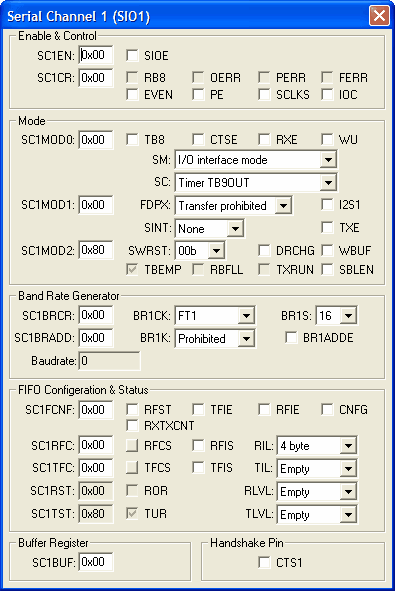Click the TFCS toggle button
The image size is (395, 591).
click(x=132, y=468)
